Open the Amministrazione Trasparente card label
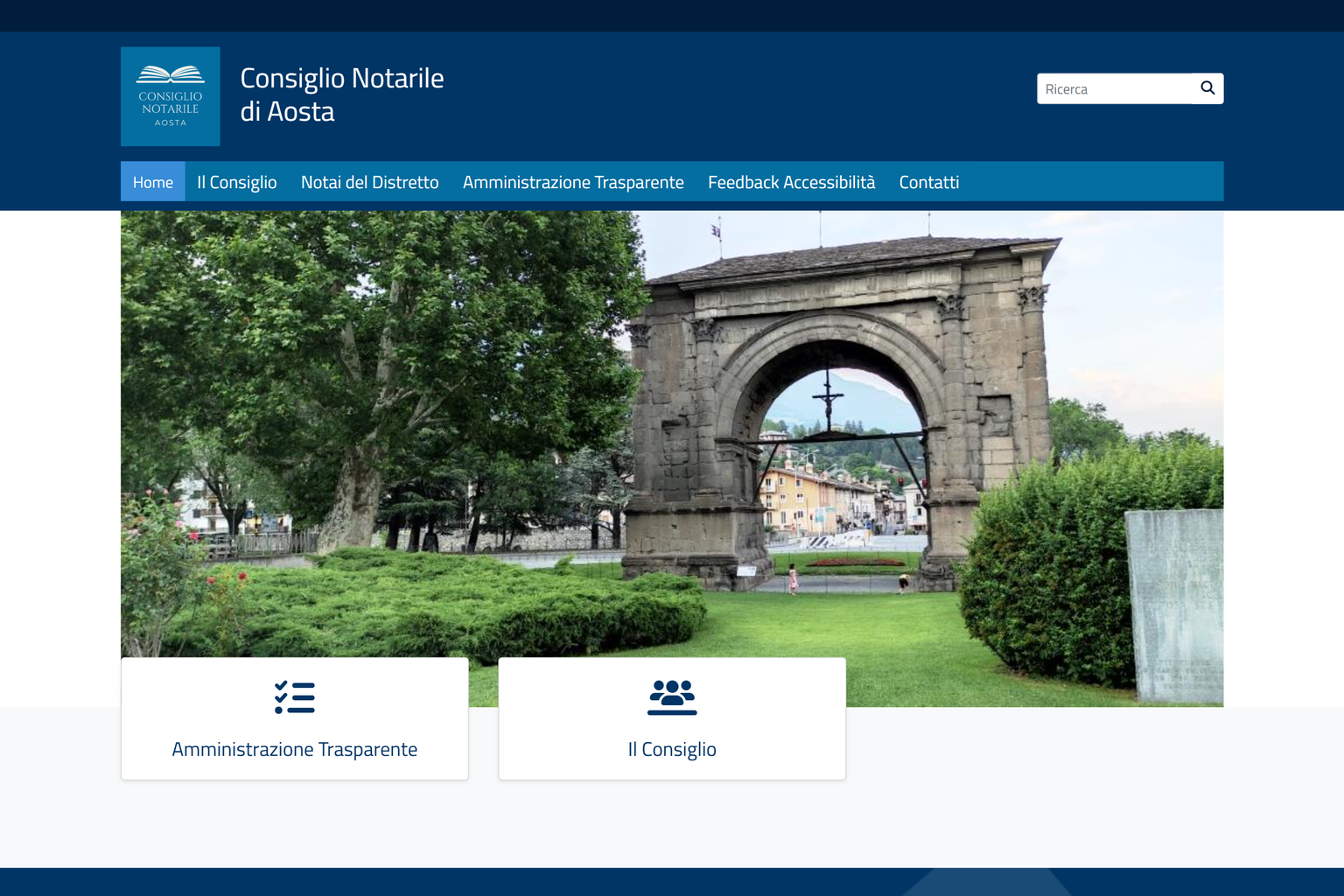The width and height of the screenshot is (1344, 896). tap(294, 749)
